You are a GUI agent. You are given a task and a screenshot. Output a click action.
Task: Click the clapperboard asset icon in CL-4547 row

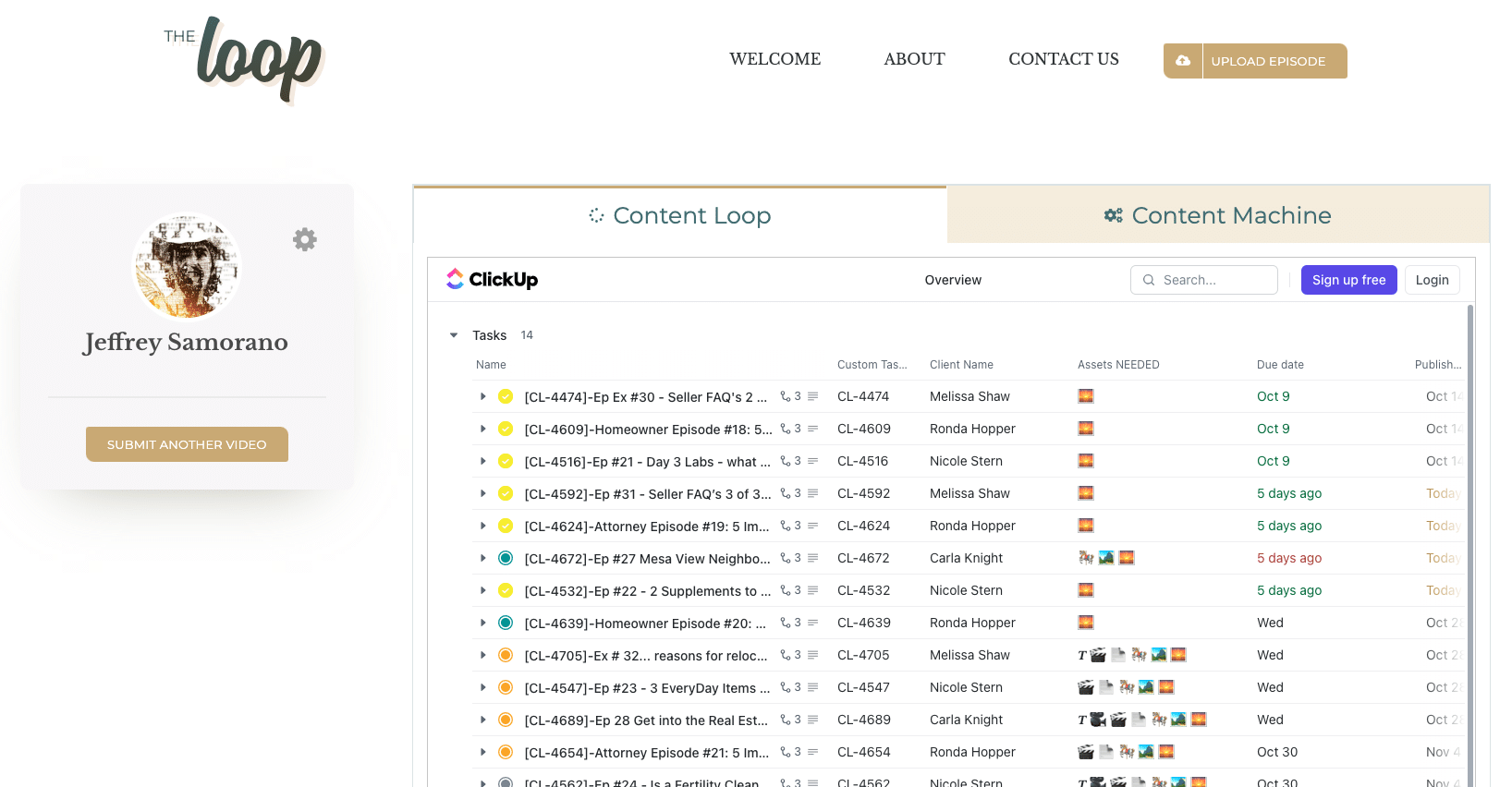[x=1086, y=687]
